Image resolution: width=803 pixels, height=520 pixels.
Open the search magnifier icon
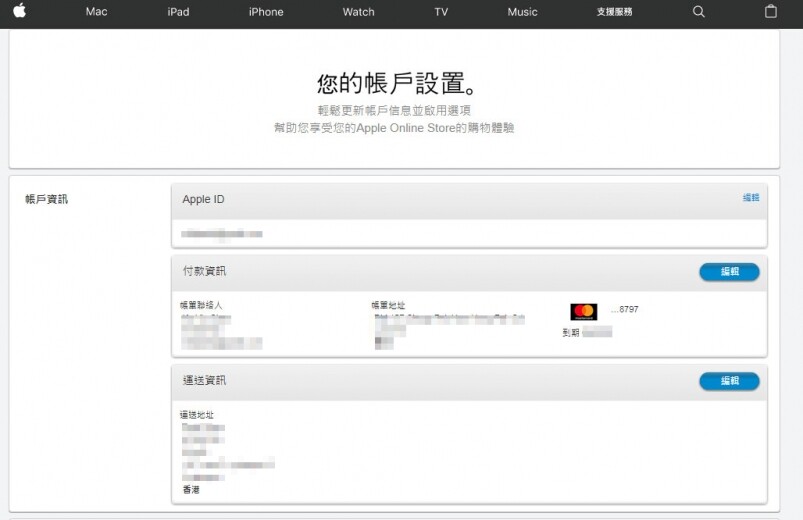[x=699, y=11]
